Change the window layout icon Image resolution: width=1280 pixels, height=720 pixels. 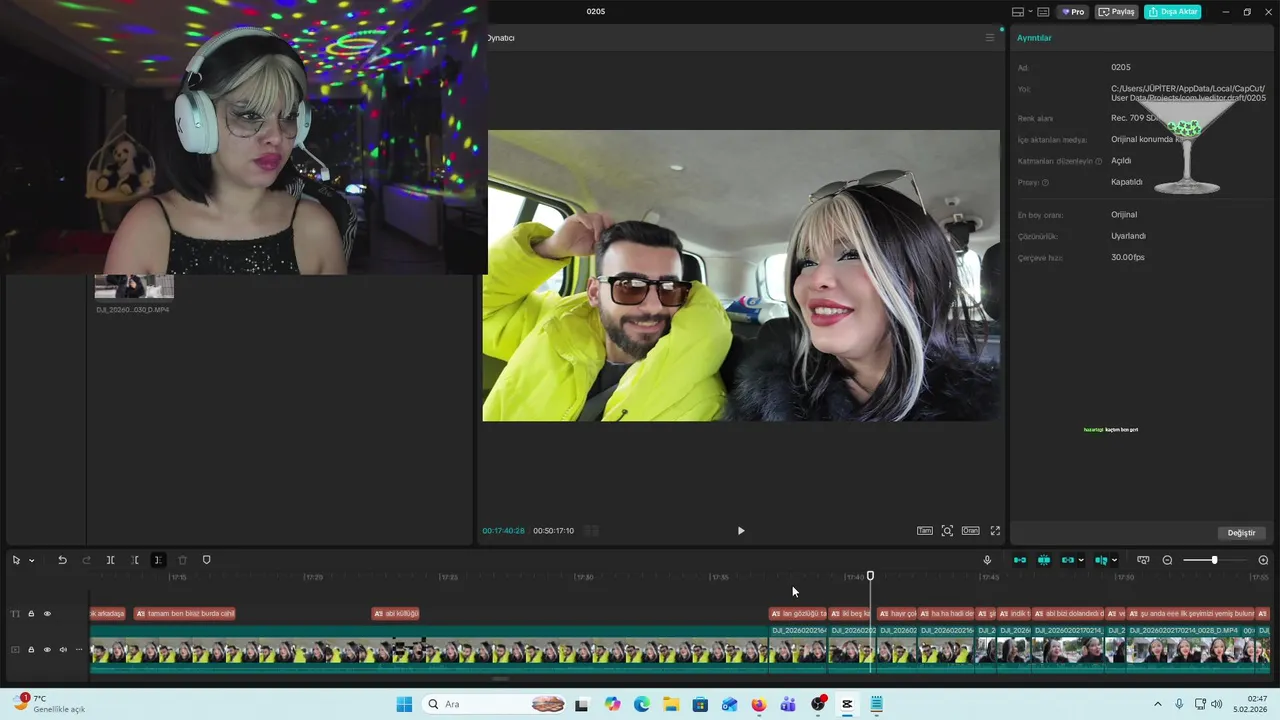(1018, 12)
